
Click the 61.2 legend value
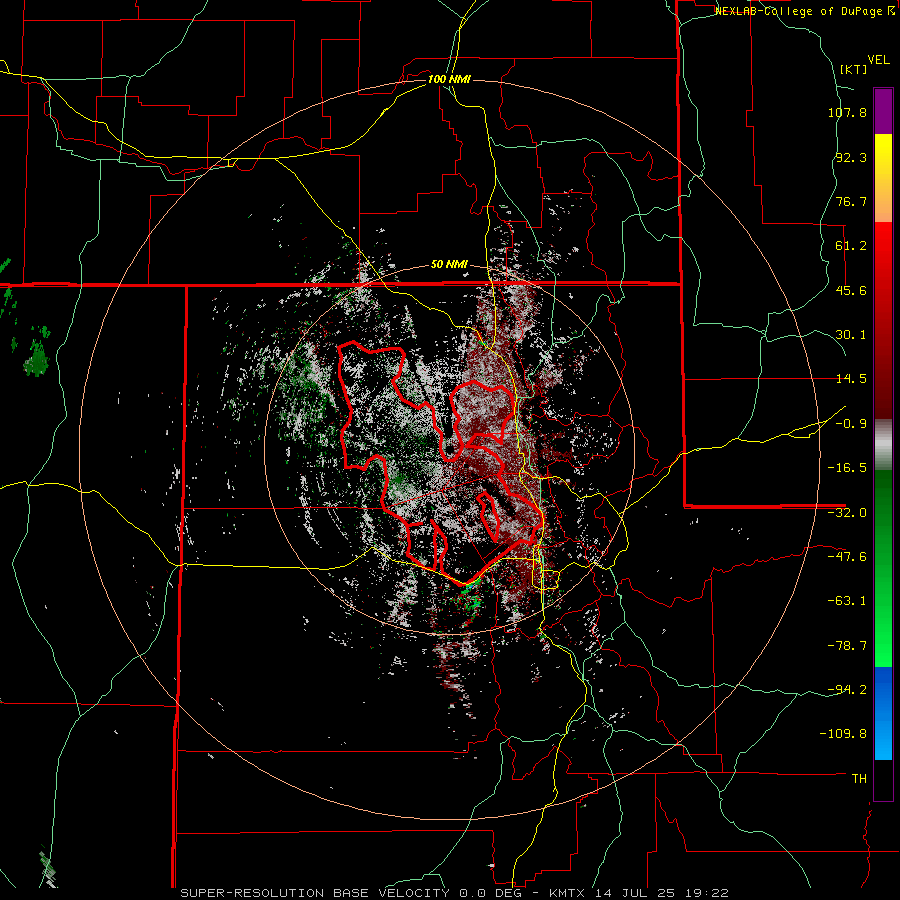coord(851,246)
